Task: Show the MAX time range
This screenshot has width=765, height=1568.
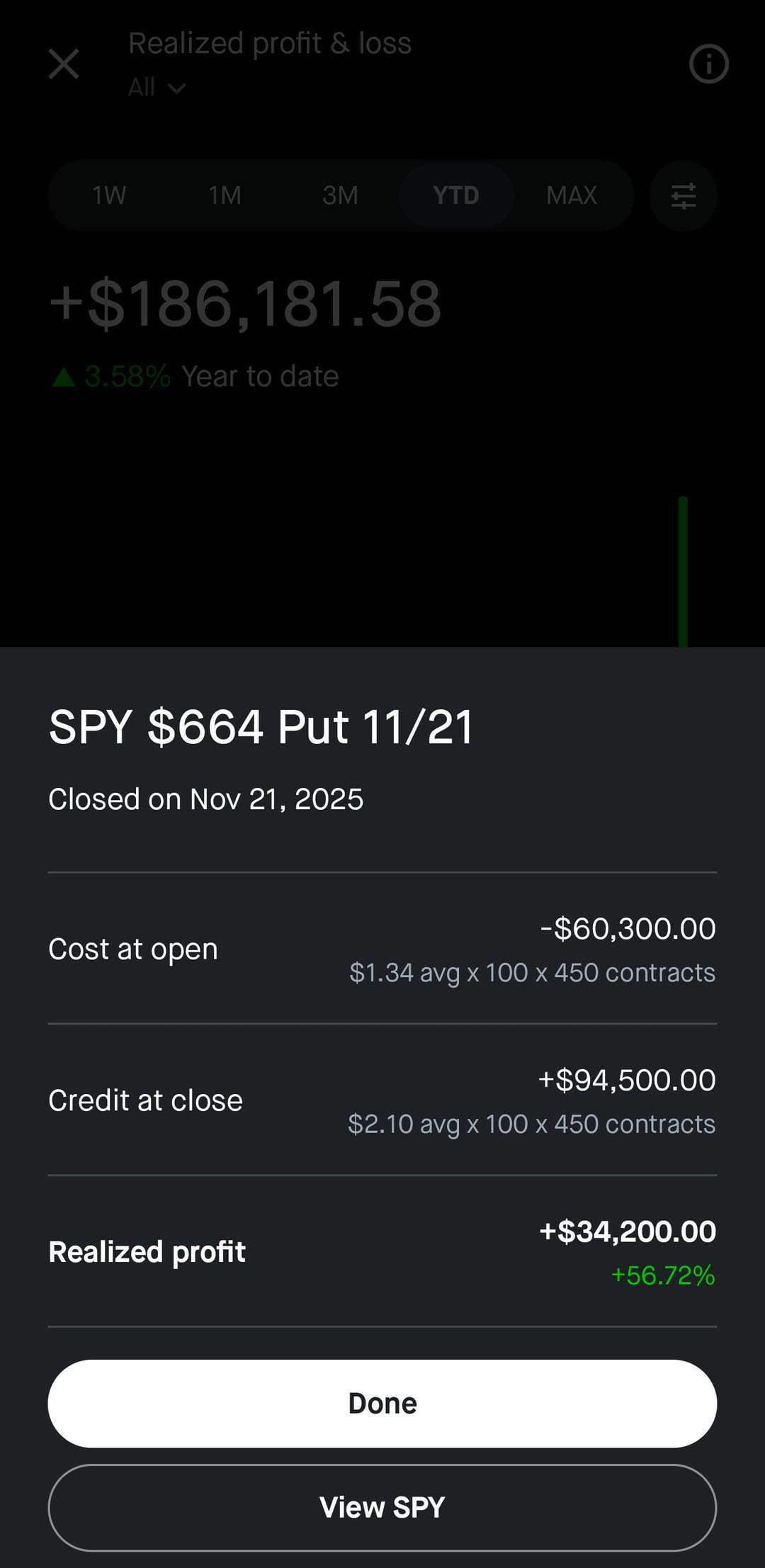Action: click(x=572, y=196)
